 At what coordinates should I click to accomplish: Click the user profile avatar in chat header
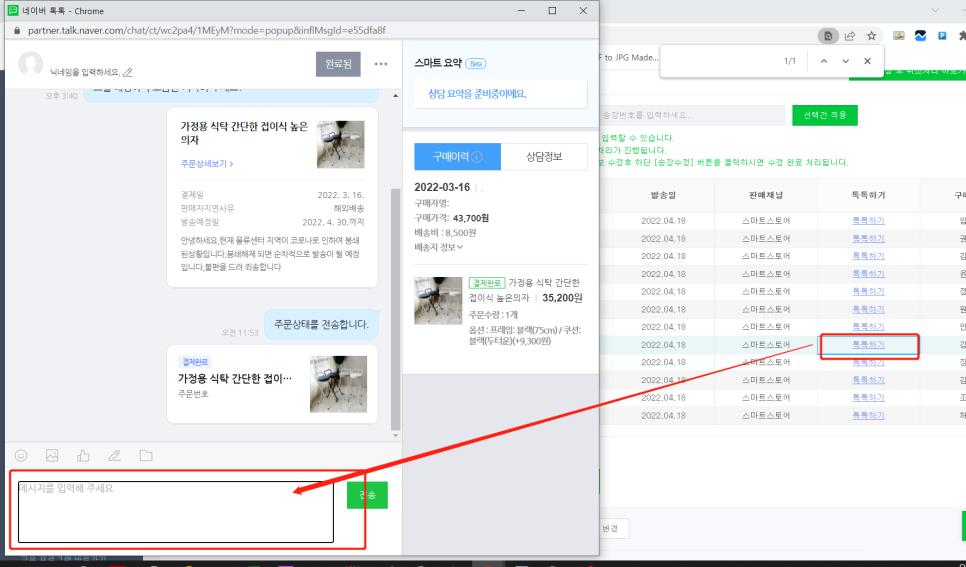tap(31, 64)
